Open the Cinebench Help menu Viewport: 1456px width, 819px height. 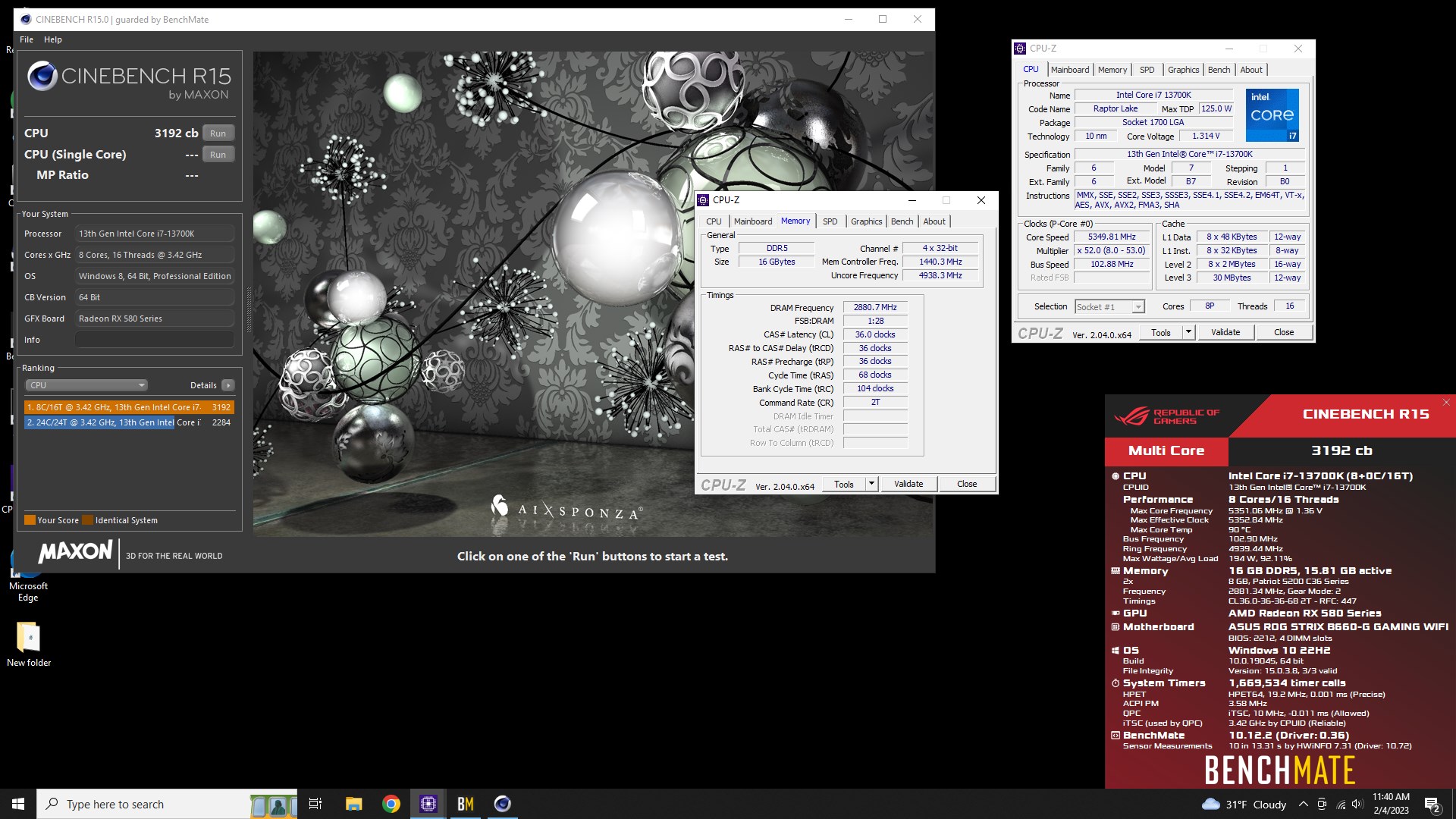53,39
